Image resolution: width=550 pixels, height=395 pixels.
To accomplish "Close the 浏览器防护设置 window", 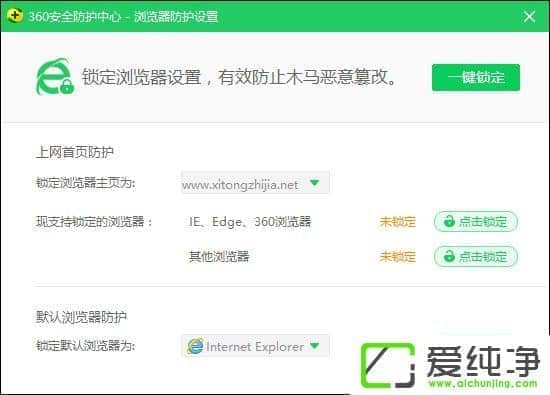I will point(529,16).
